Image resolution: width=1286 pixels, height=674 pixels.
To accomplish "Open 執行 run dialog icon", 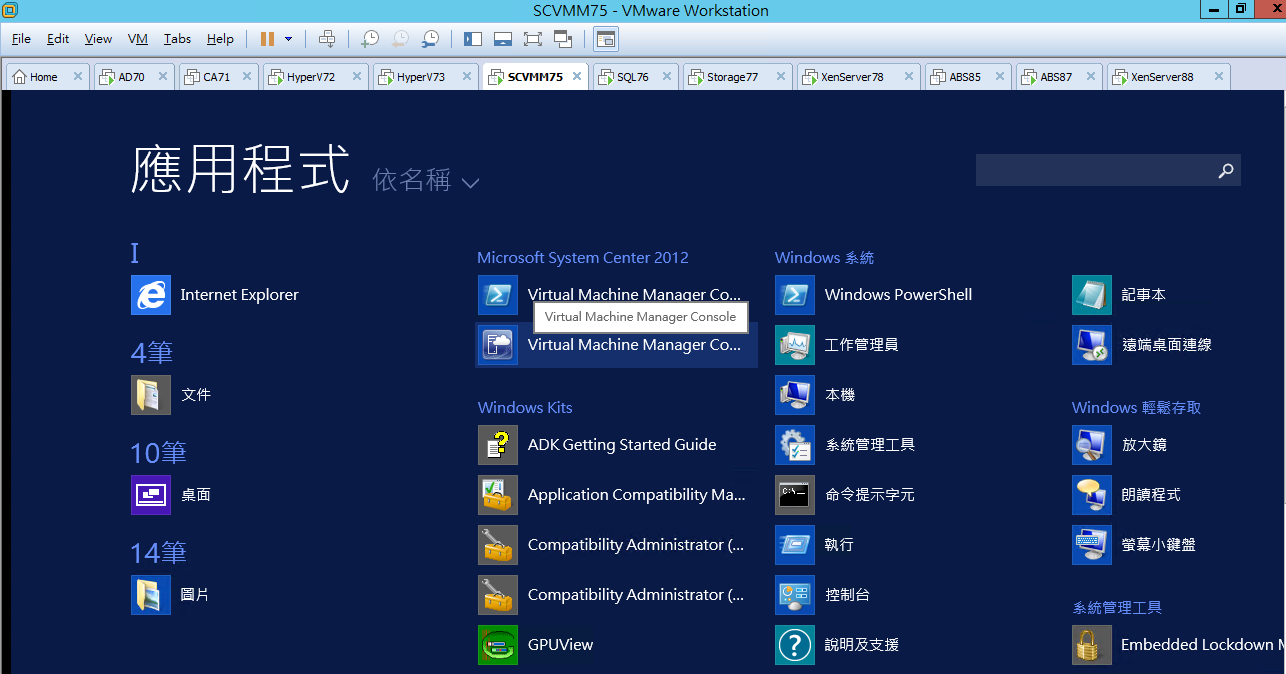I will 795,545.
